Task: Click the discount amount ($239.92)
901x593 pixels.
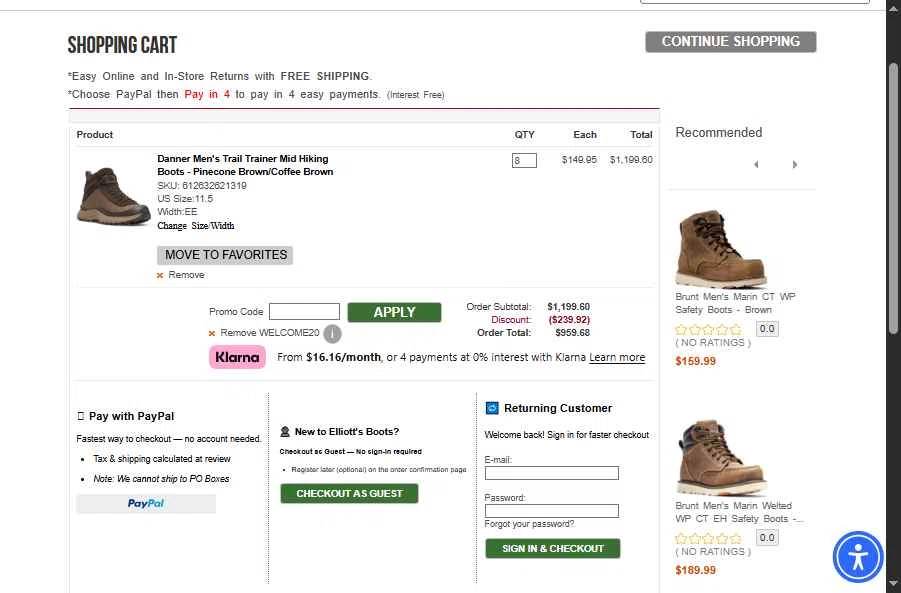Action: pos(569,319)
